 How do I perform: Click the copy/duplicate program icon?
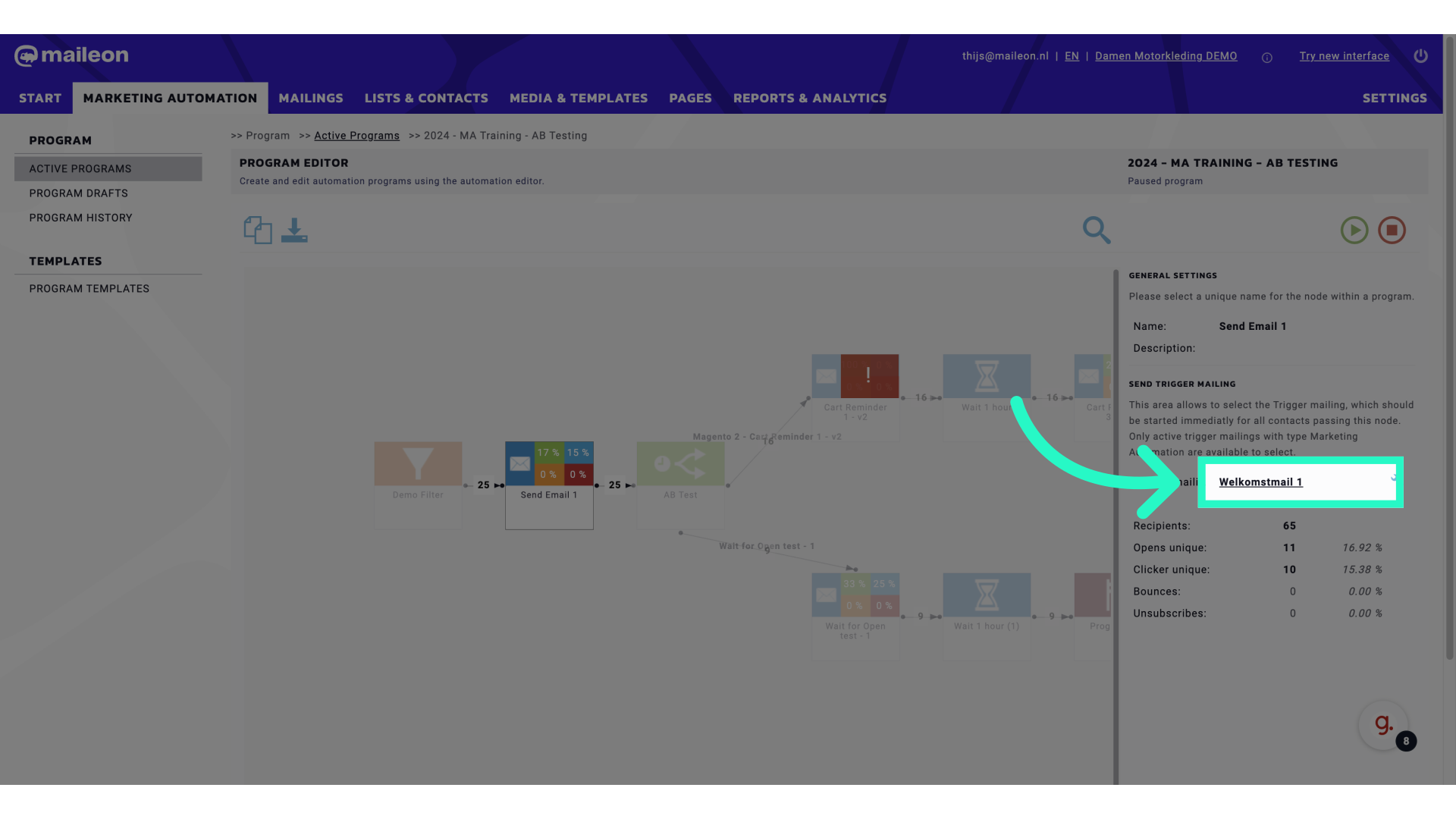click(x=257, y=229)
